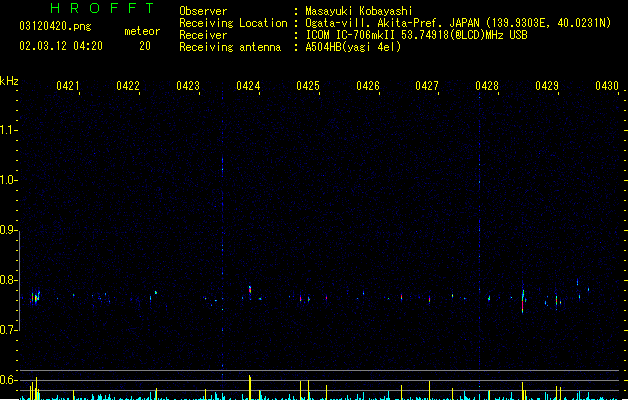Screen dimensions: 629x400
Task: Click the meteor count value 20
Action: pyautogui.click(x=145, y=46)
